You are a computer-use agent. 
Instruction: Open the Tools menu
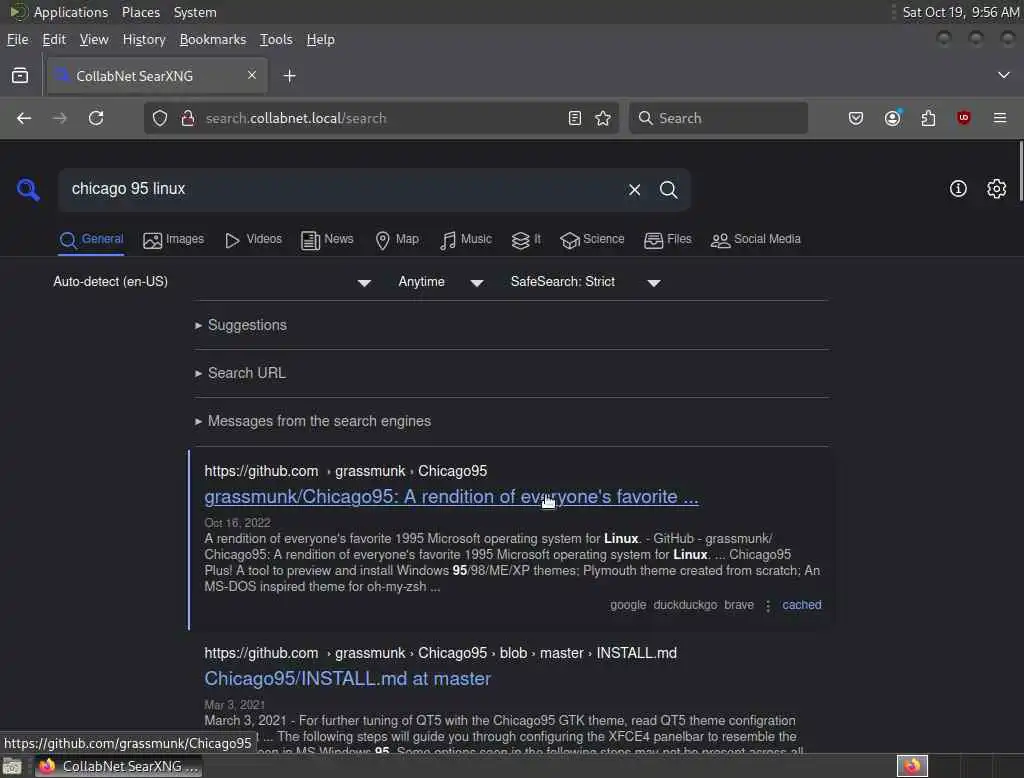click(276, 39)
